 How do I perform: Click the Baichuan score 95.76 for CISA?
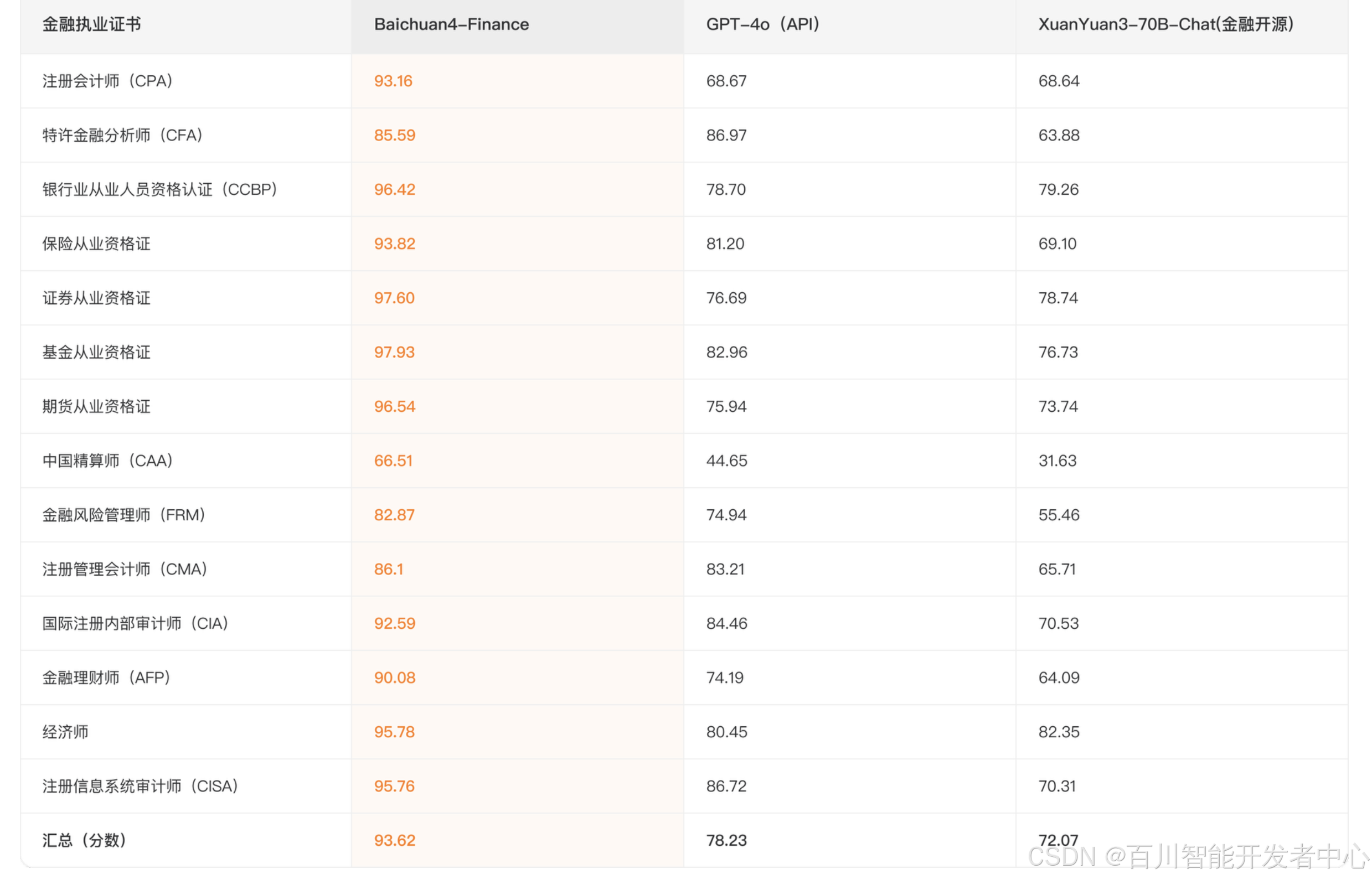pyautogui.click(x=394, y=786)
